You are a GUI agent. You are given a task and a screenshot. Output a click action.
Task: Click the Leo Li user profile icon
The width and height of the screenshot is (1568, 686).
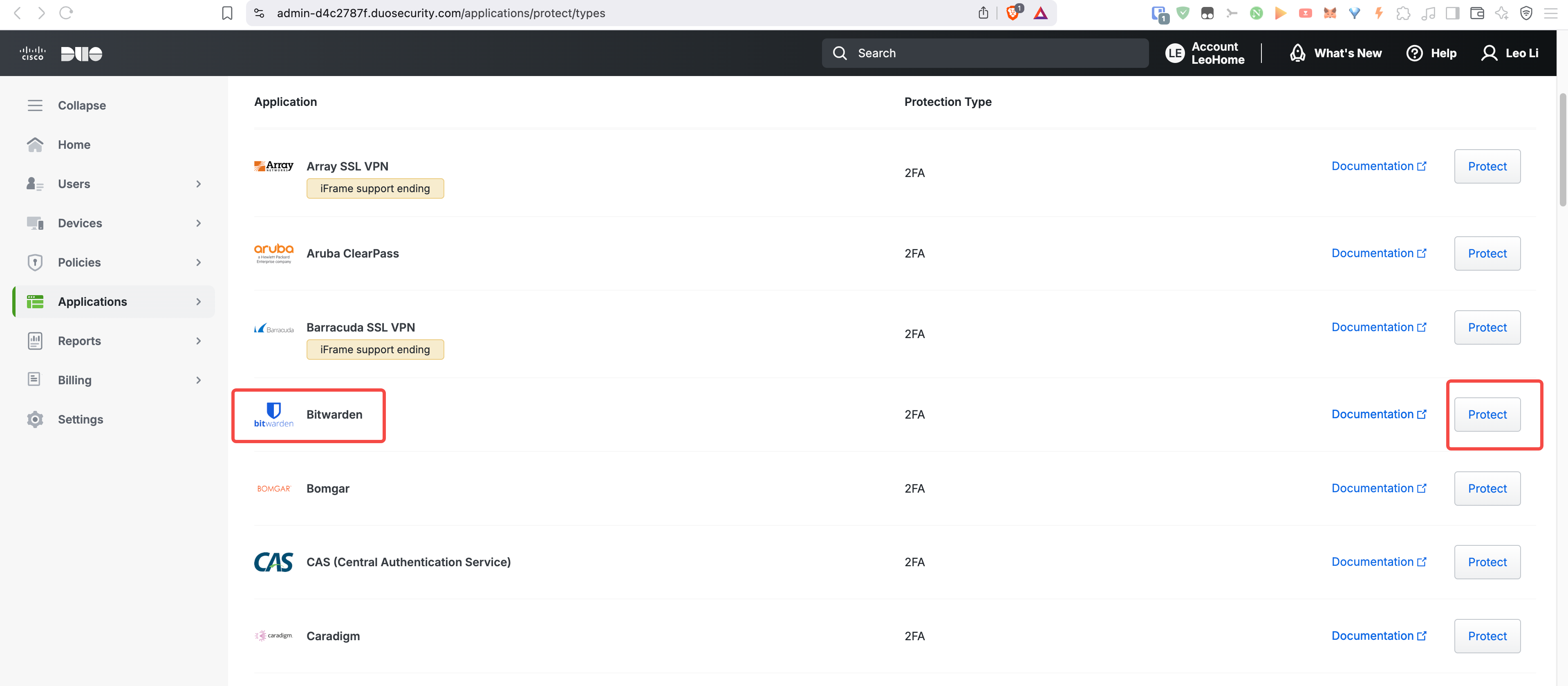(x=1489, y=53)
